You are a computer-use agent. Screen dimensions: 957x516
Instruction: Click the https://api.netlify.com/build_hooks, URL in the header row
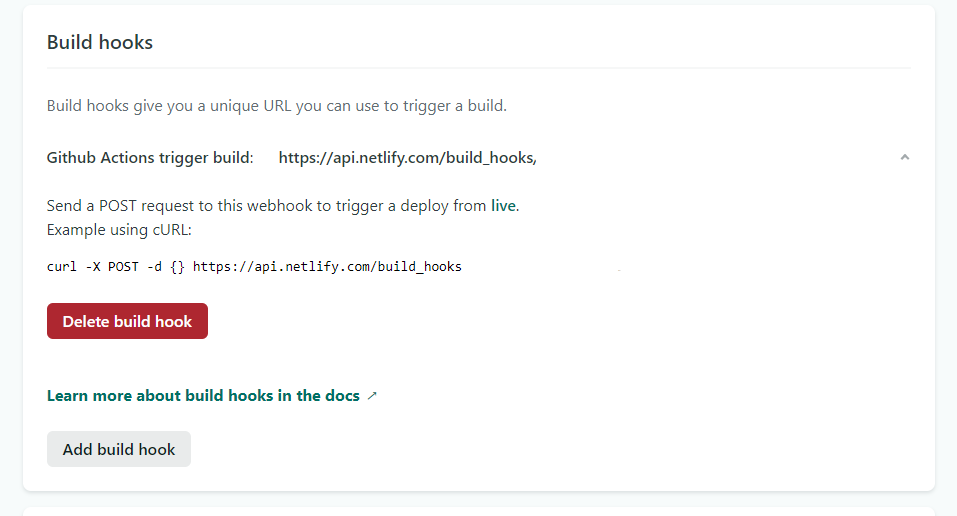coord(408,158)
